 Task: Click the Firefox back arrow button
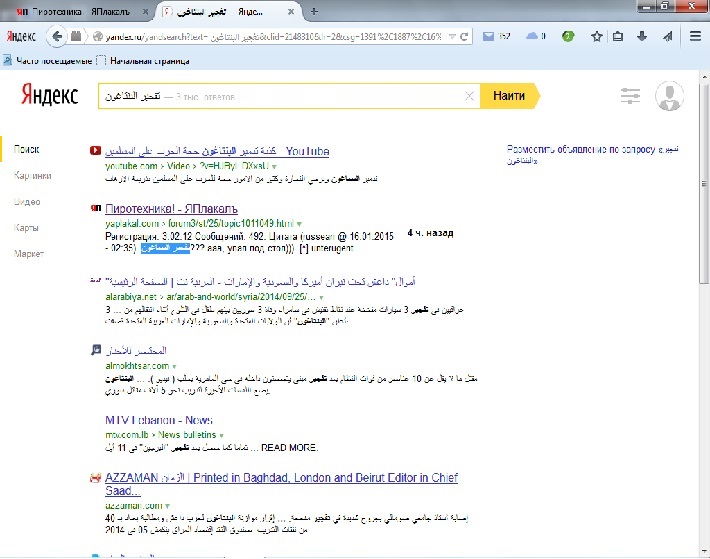(x=57, y=36)
